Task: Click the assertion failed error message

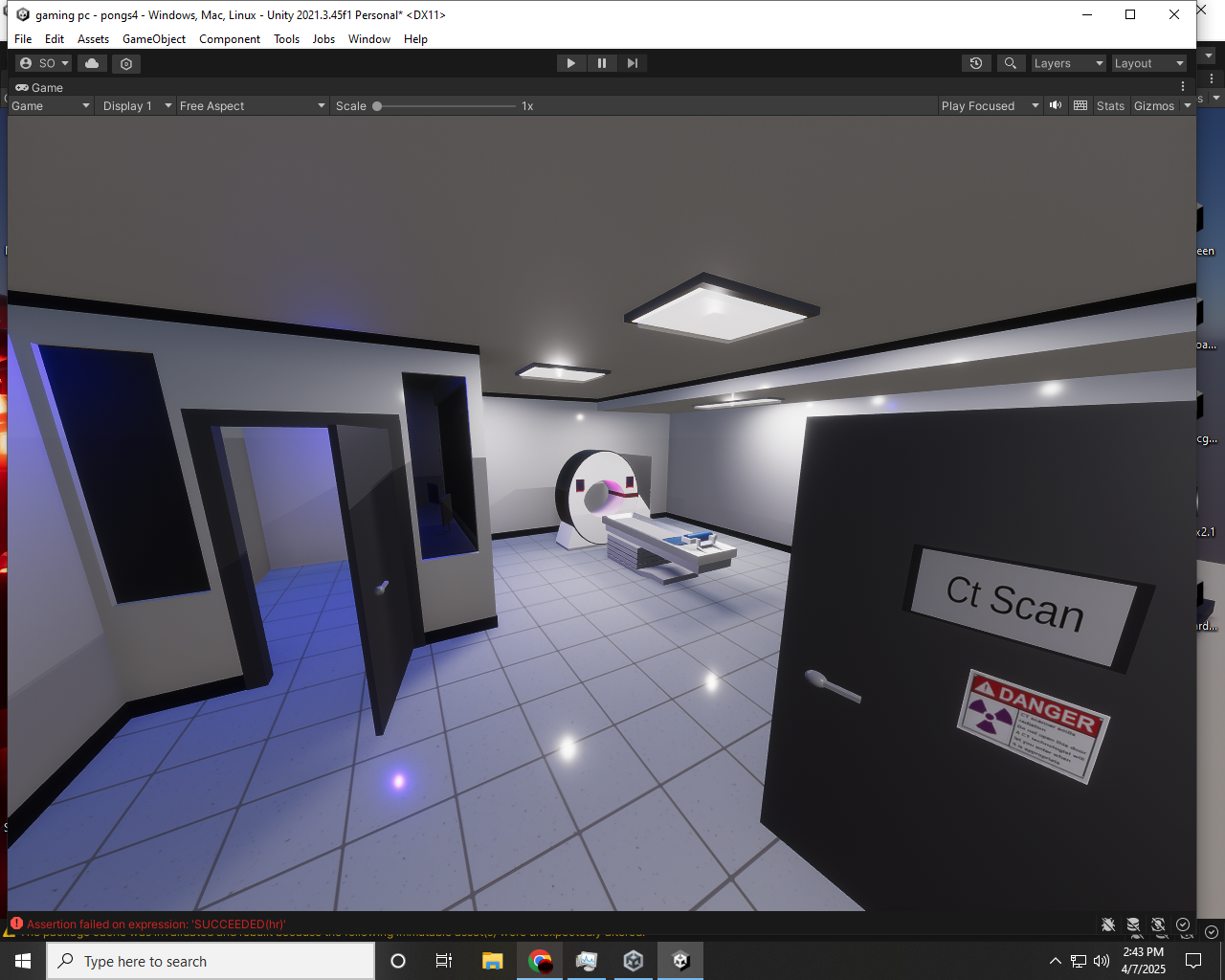Action: [153, 924]
